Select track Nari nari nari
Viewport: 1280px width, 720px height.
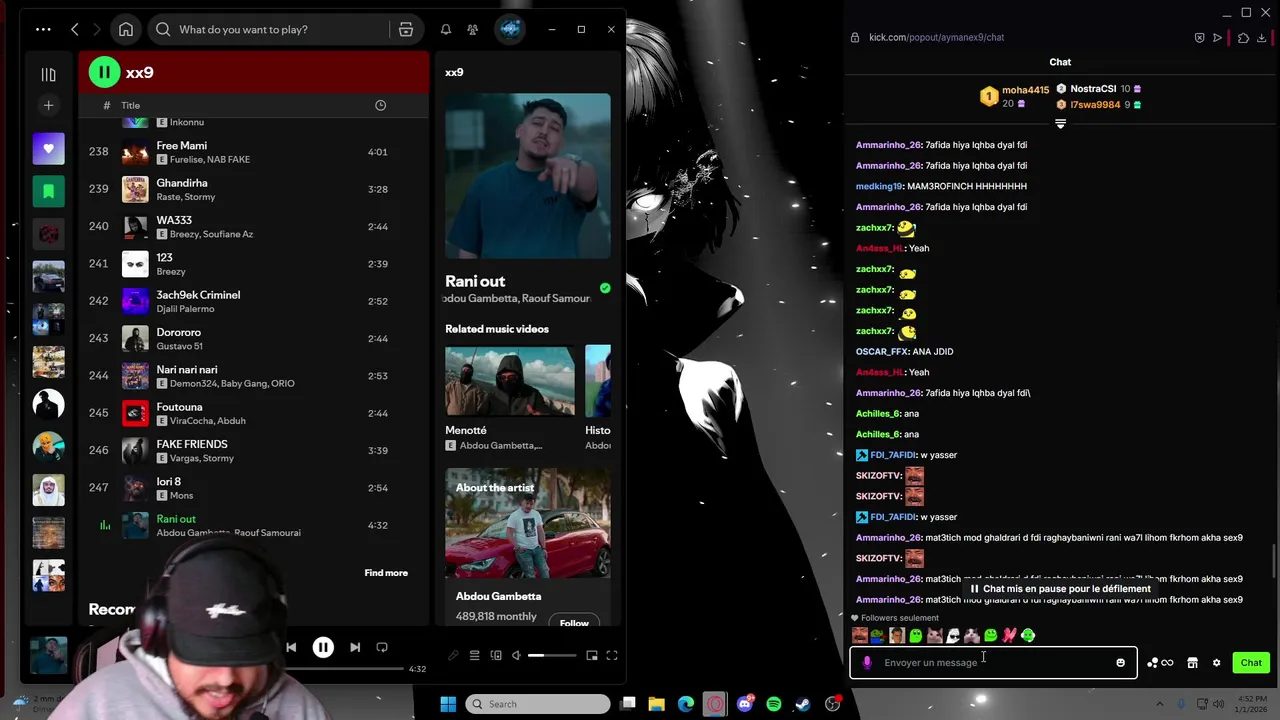[254, 376]
